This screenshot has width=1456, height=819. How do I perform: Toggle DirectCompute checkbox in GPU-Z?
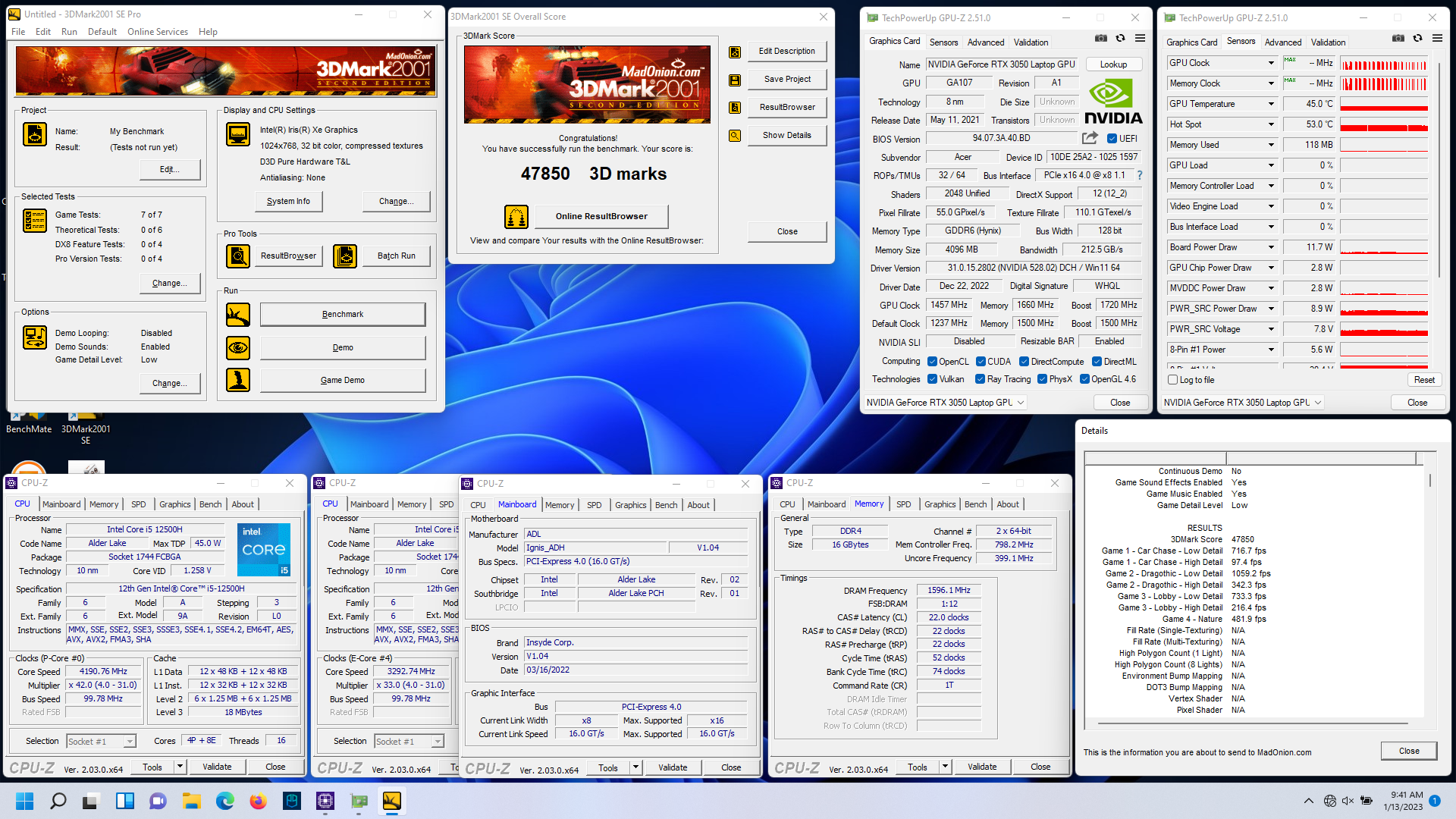pyautogui.click(x=1024, y=362)
